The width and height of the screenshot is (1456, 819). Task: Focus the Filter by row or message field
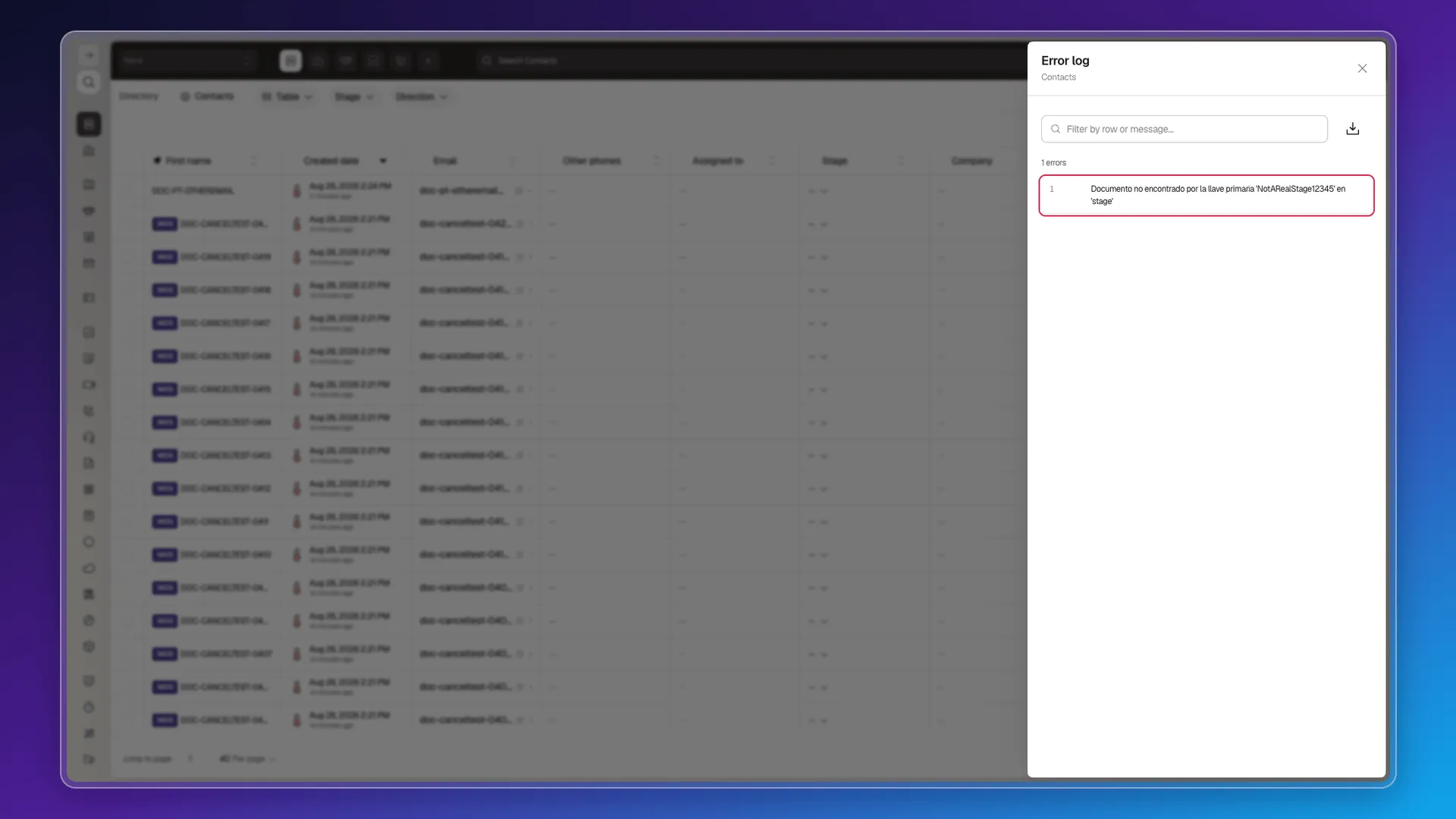point(1184,129)
